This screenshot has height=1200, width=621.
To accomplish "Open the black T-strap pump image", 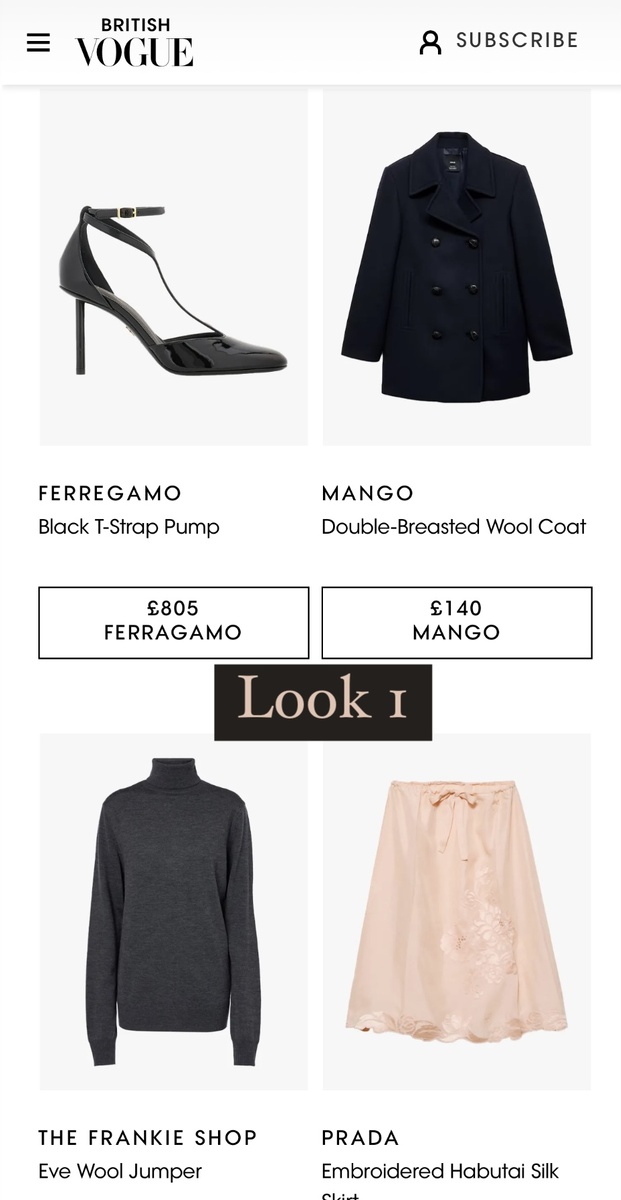I will tap(174, 267).
